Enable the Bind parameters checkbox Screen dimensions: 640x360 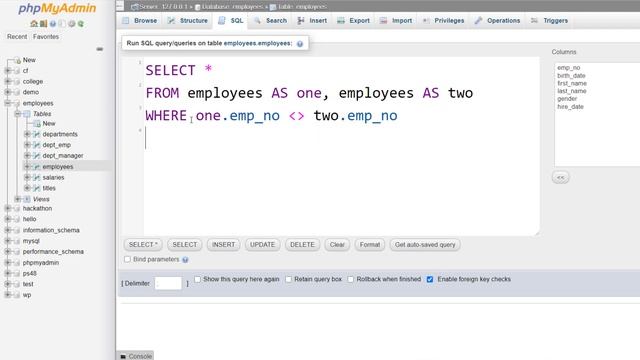point(127,259)
